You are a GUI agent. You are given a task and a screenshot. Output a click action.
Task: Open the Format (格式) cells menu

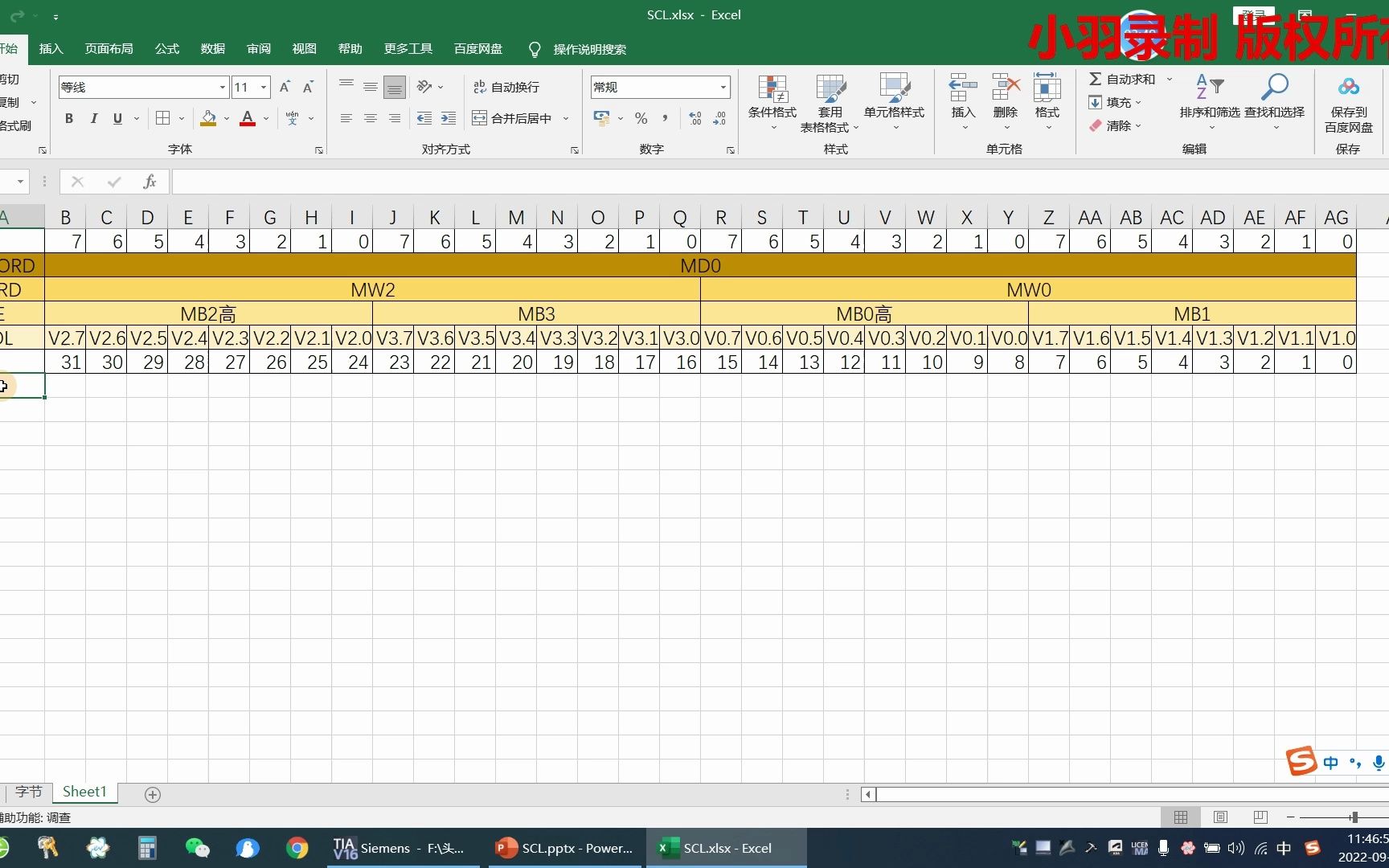[x=1047, y=102]
